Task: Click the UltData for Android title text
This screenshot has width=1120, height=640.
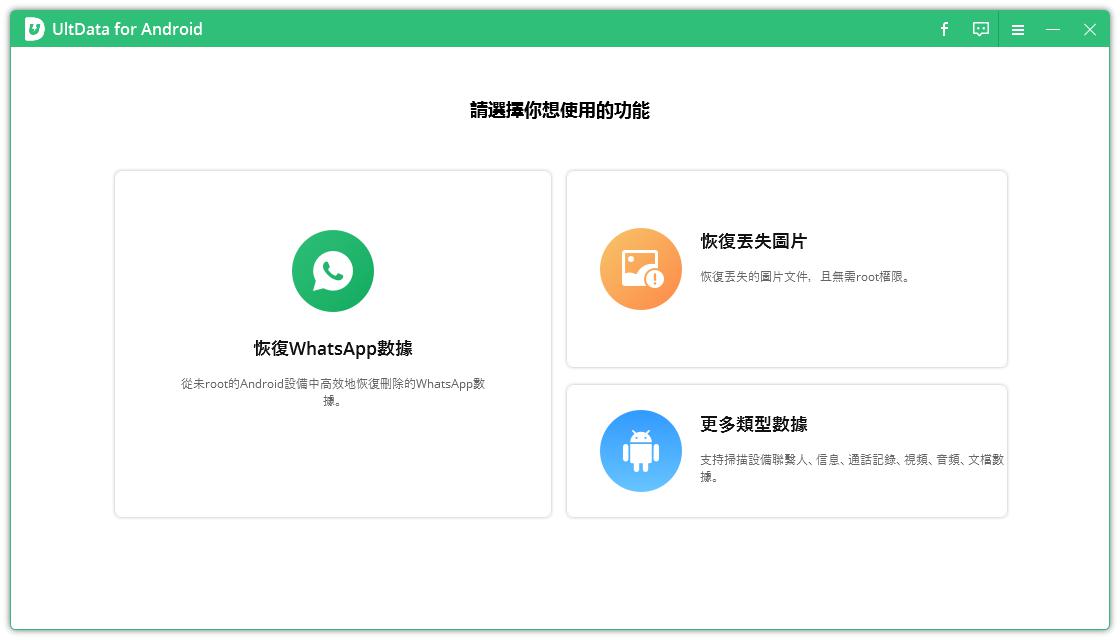Action: [127, 29]
